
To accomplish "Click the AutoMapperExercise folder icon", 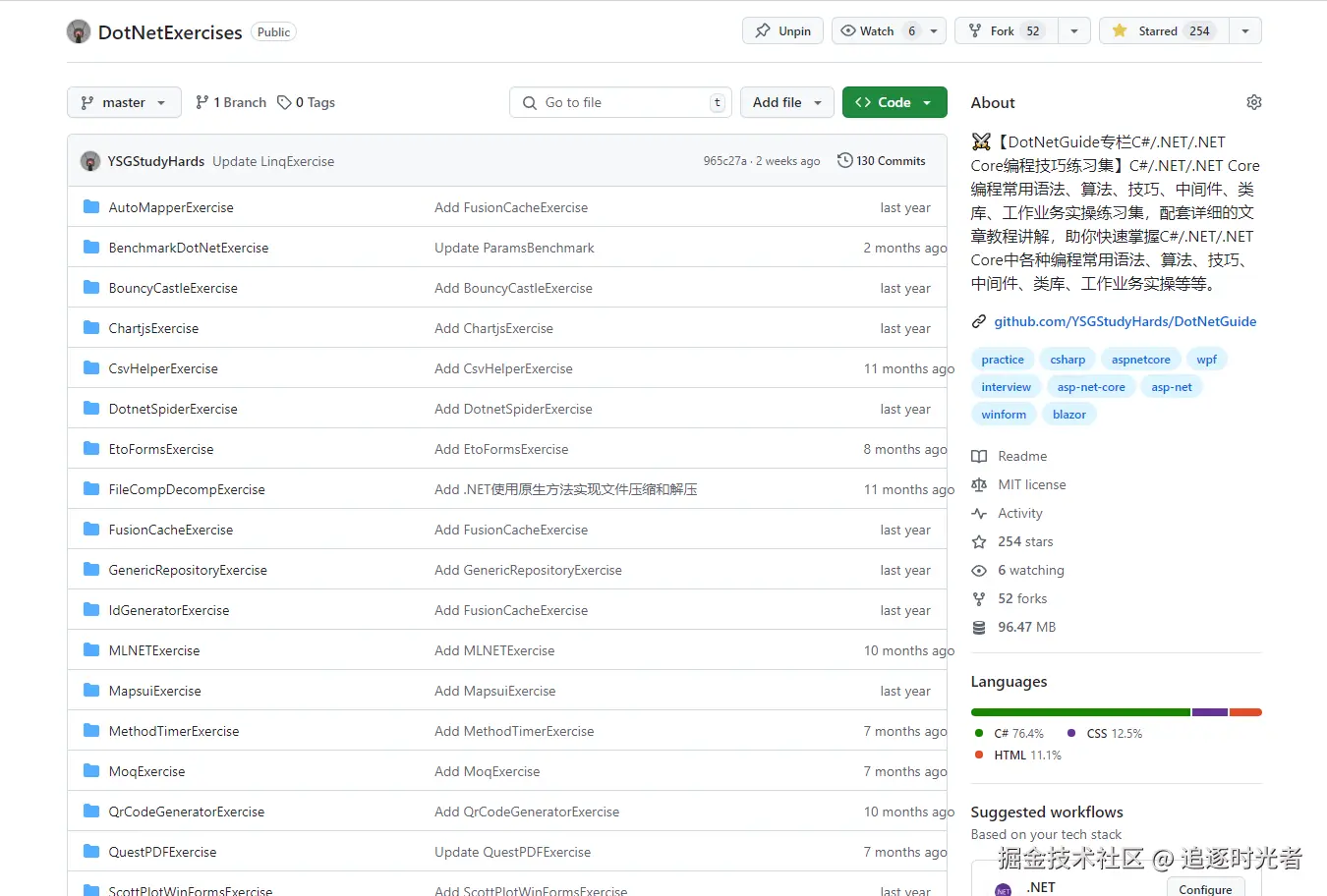I will point(91,206).
